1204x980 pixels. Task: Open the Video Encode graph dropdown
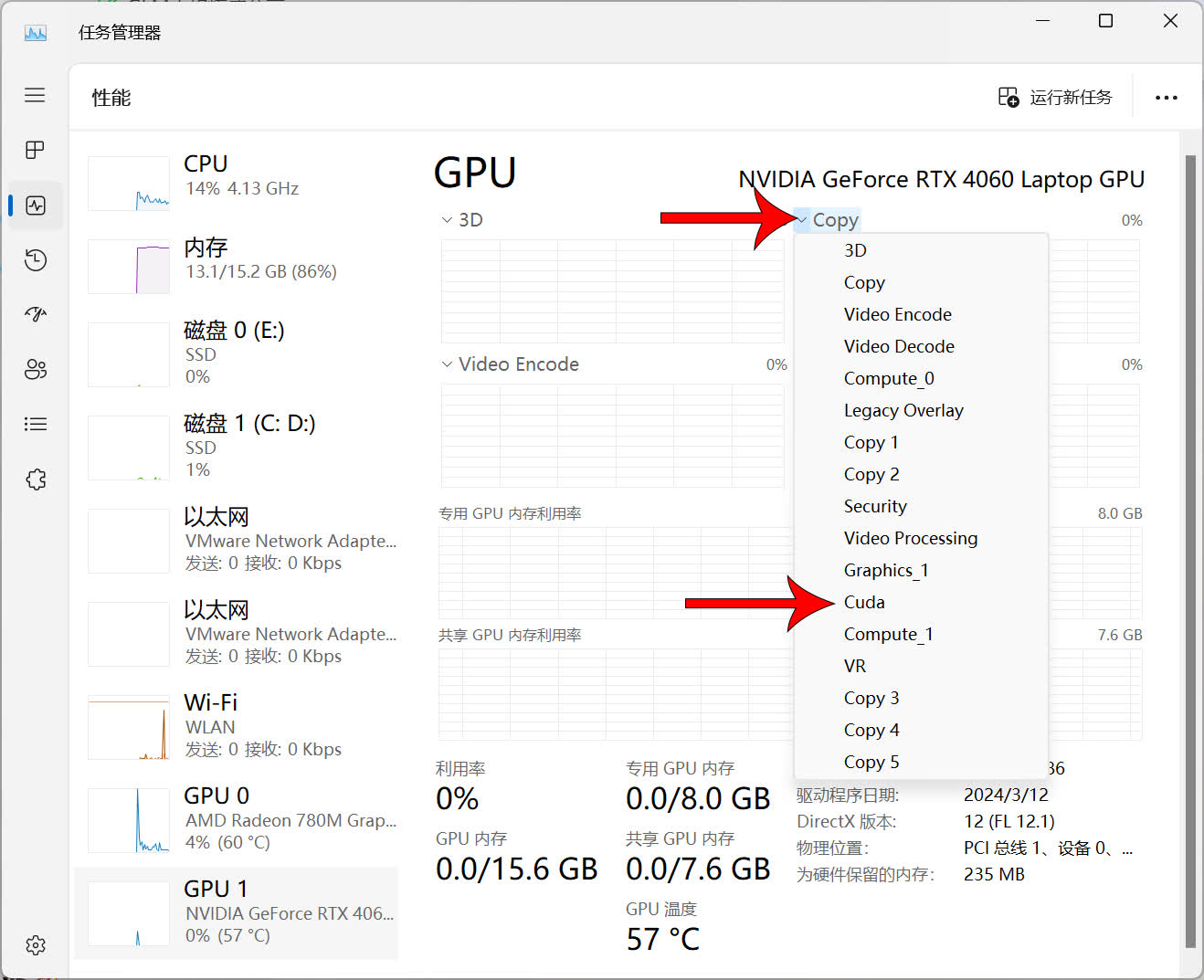(511, 364)
